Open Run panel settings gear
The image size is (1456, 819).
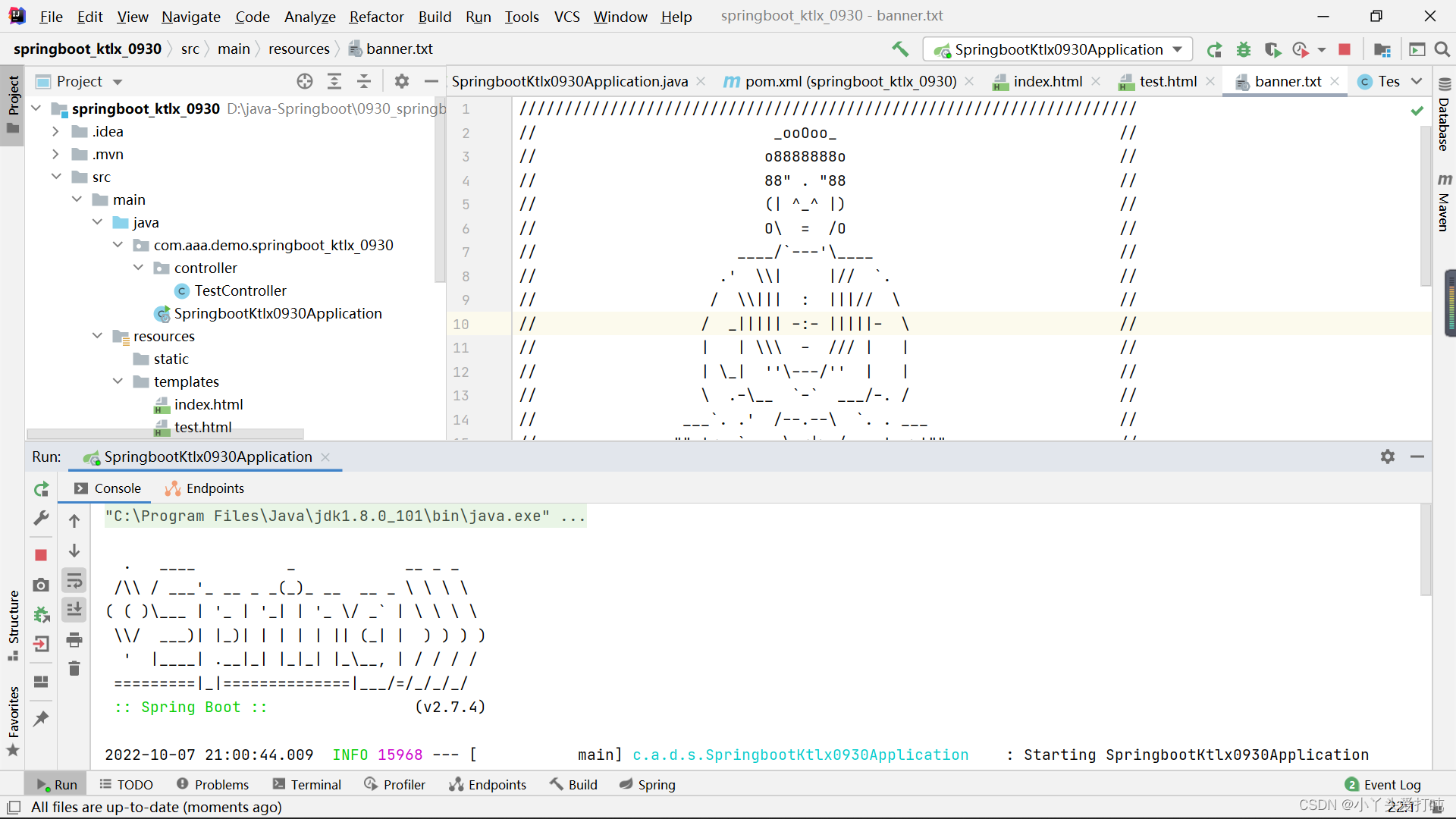[1388, 457]
